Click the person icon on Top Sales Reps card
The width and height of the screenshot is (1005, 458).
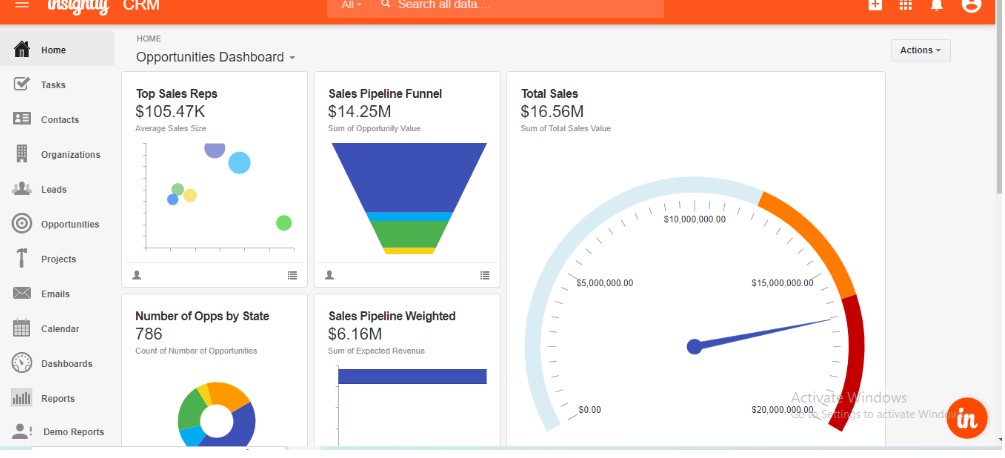tap(137, 275)
